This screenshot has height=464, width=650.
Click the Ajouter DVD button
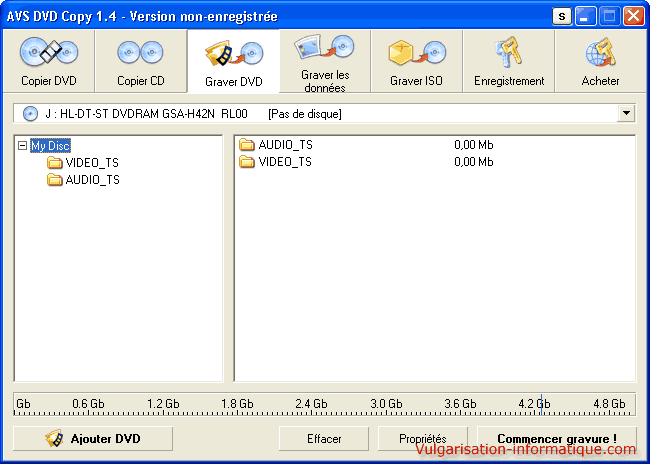93,439
